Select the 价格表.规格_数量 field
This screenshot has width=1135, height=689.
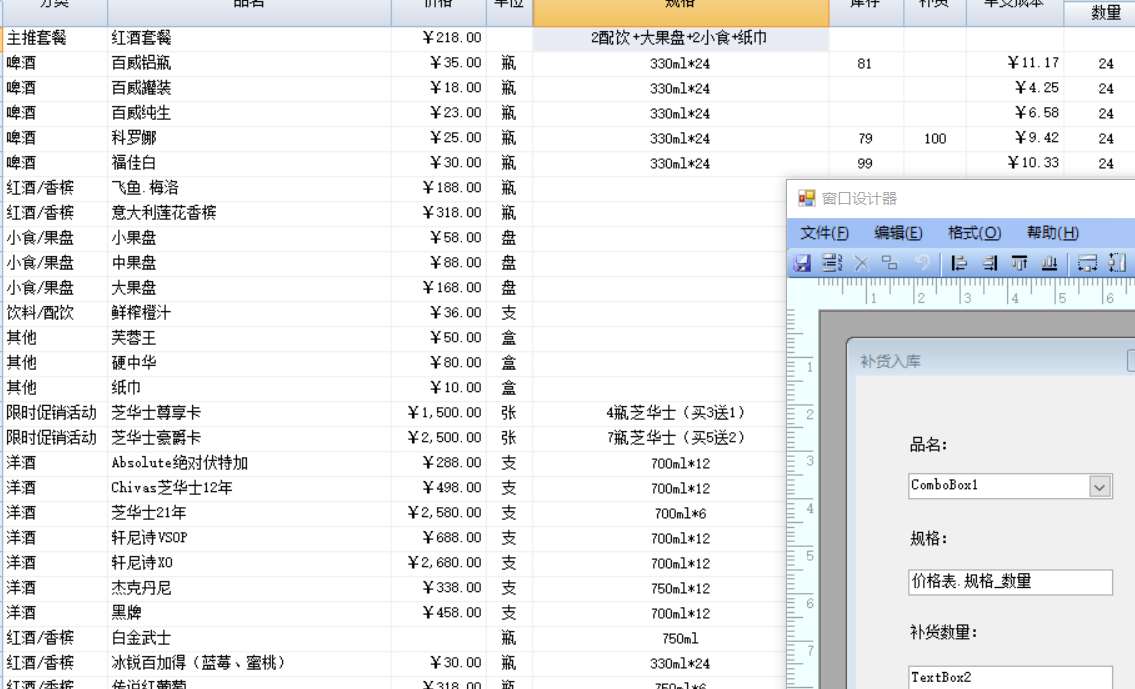pyautogui.click(x=1010, y=582)
